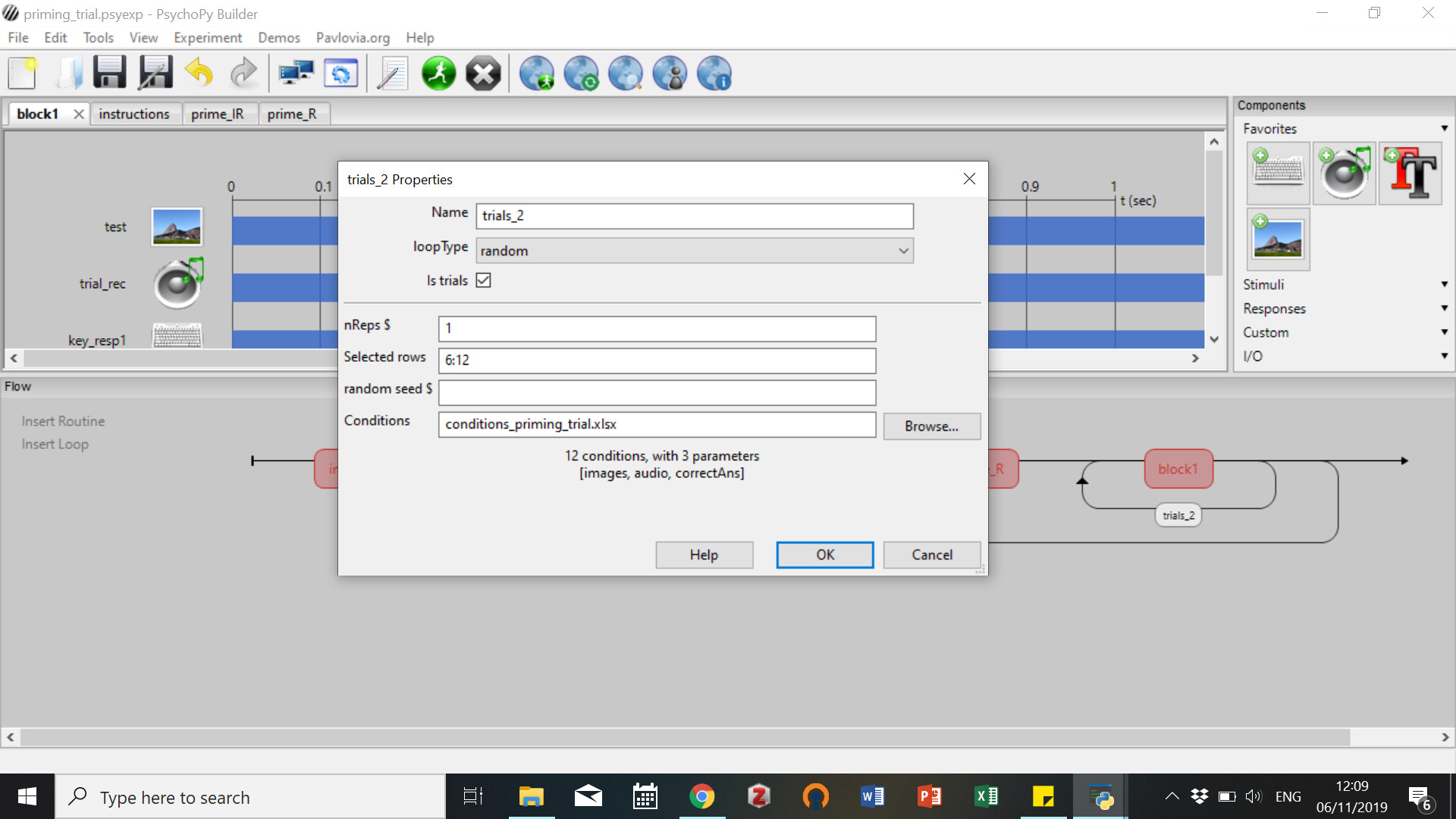This screenshot has width=1456, height=819.
Task: Add a Sound component from Favorites
Action: pos(1345,174)
